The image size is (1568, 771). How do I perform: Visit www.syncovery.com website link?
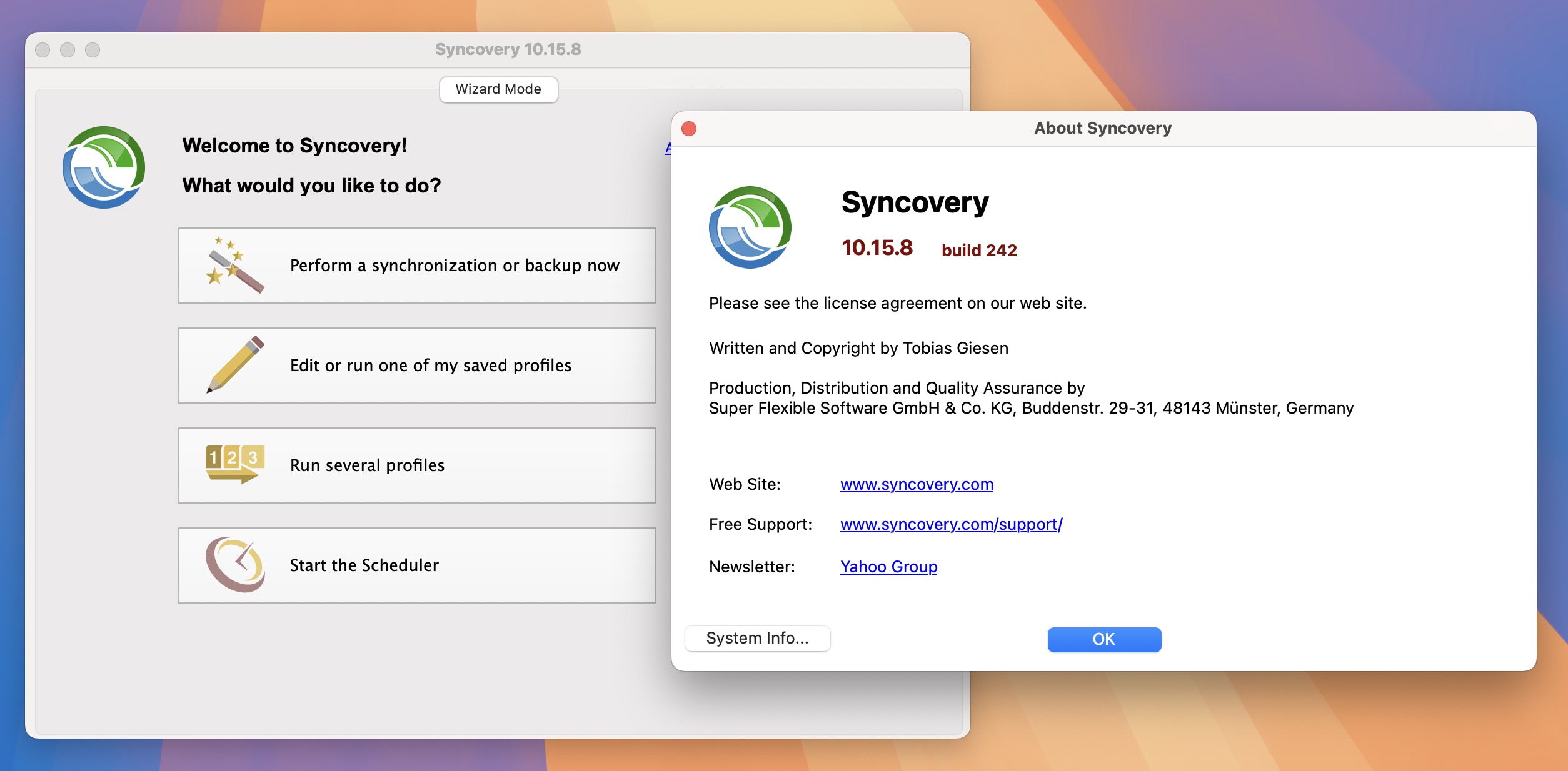coord(917,484)
